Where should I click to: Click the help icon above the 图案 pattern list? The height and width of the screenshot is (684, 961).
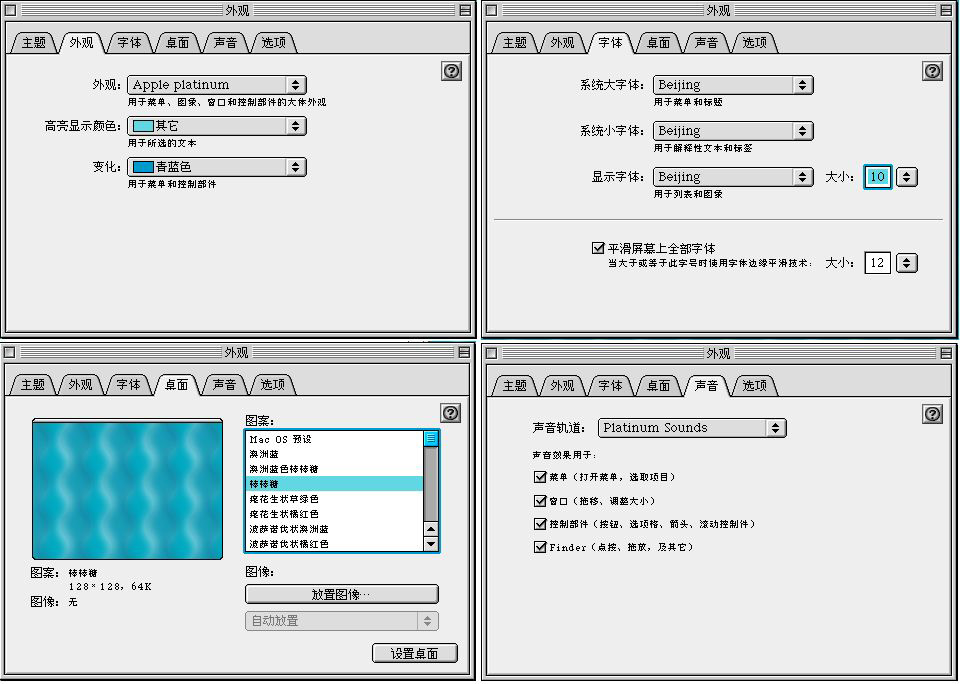[x=451, y=413]
